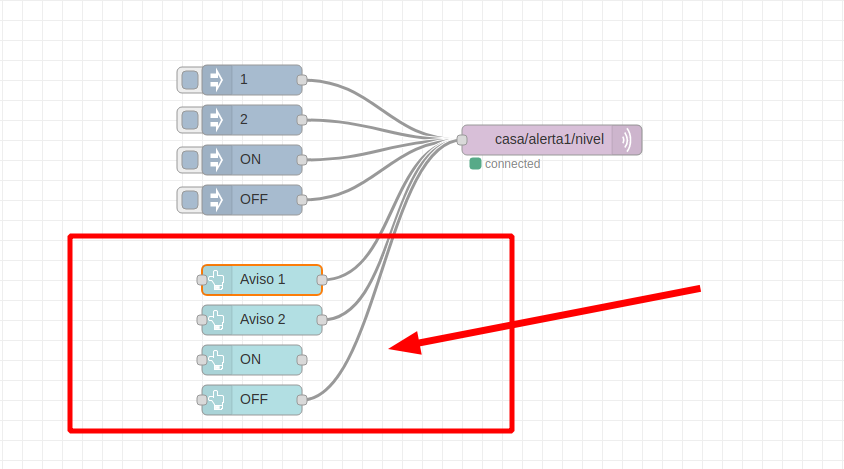This screenshot has width=844, height=469.
Task: Click the MQTT wireless icon on casa/alerta1/nivel
Action: pos(627,140)
